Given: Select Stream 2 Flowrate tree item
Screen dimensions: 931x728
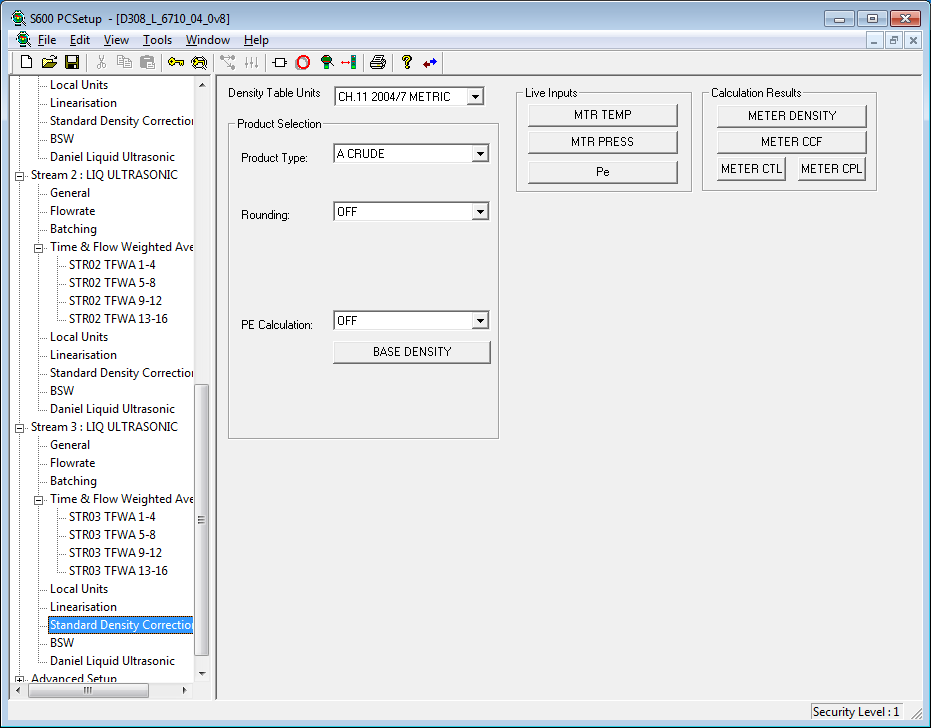Looking at the screenshot, I should click(x=72, y=211).
